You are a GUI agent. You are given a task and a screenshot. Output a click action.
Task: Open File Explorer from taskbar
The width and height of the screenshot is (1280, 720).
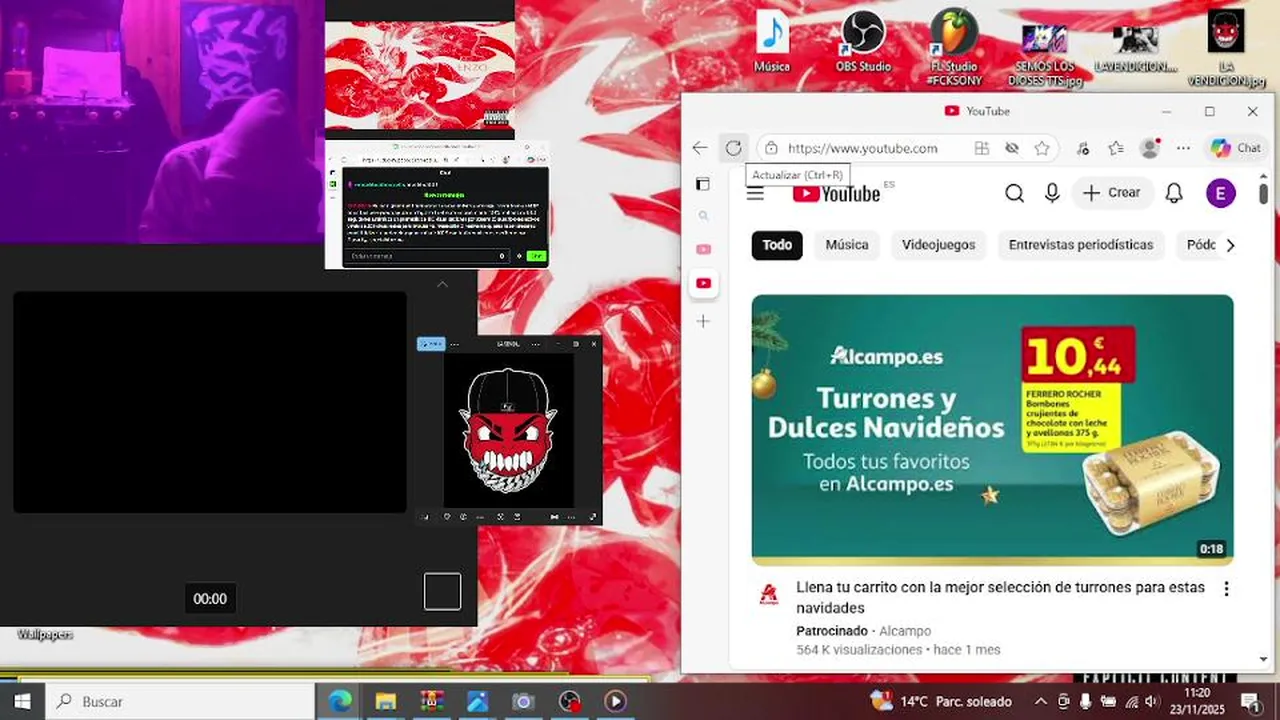tap(386, 702)
